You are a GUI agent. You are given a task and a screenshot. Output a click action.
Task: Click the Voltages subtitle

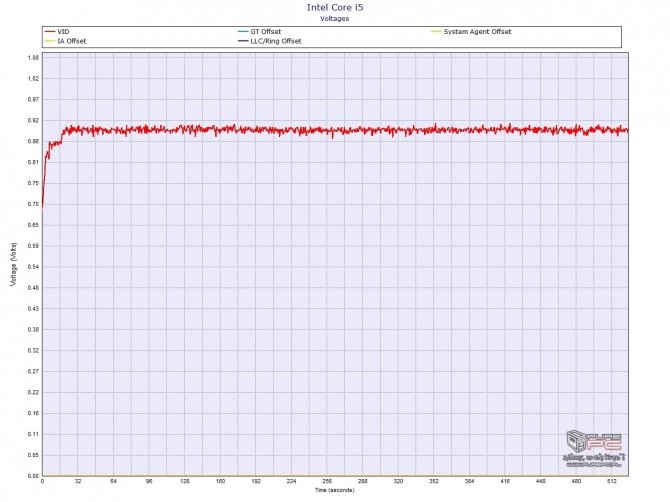[335, 19]
